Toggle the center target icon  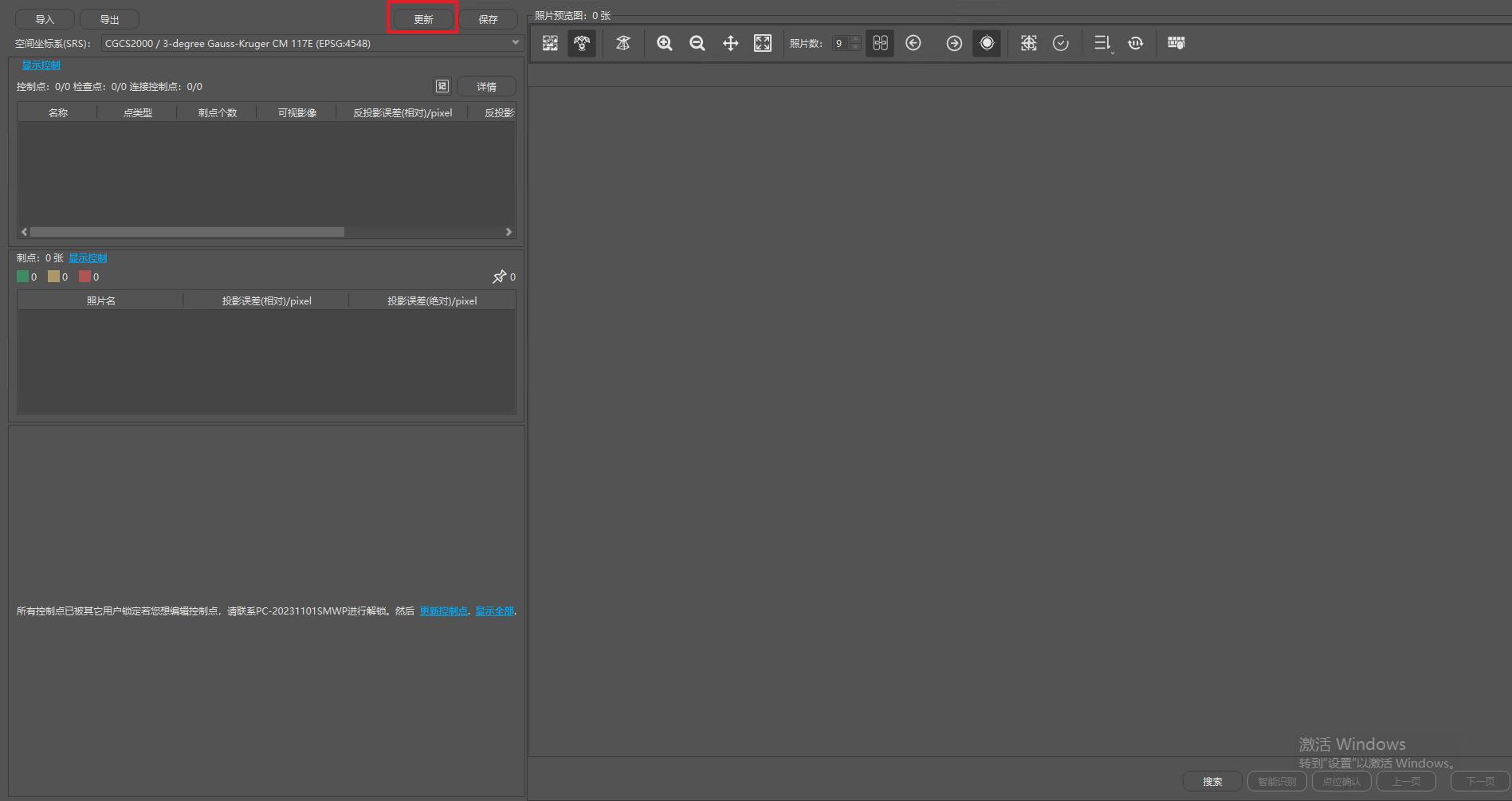pyautogui.click(x=987, y=43)
